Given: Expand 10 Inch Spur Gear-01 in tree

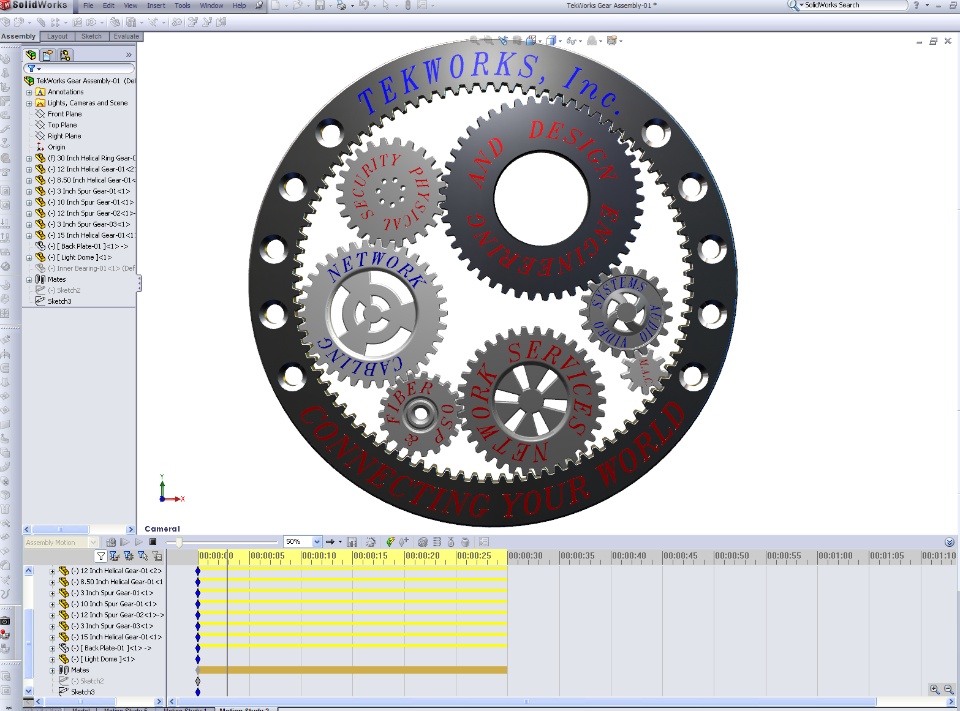Looking at the screenshot, I should 29,202.
